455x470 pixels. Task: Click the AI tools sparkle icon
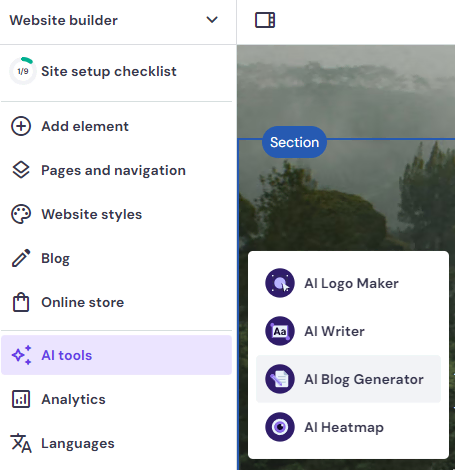click(21, 355)
